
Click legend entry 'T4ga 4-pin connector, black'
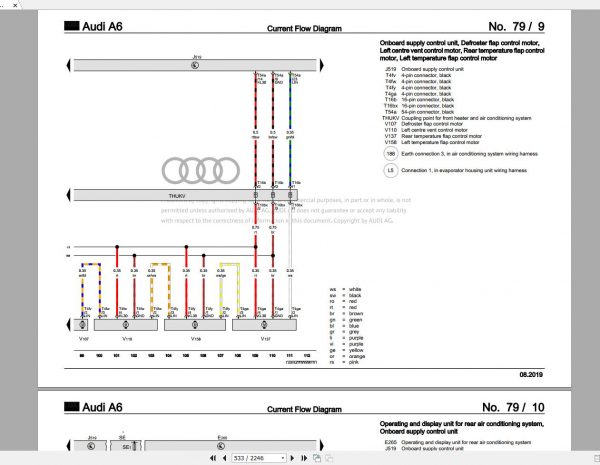click(x=418, y=94)
